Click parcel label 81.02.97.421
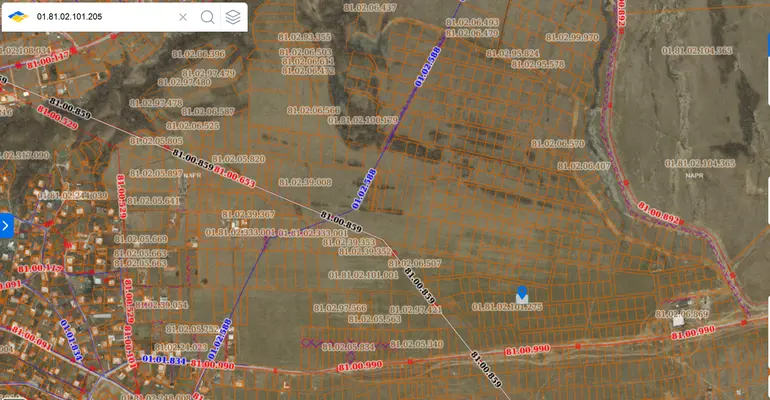Image resolution: width=770 pixels, height=400 pixels. coord(415,310)
